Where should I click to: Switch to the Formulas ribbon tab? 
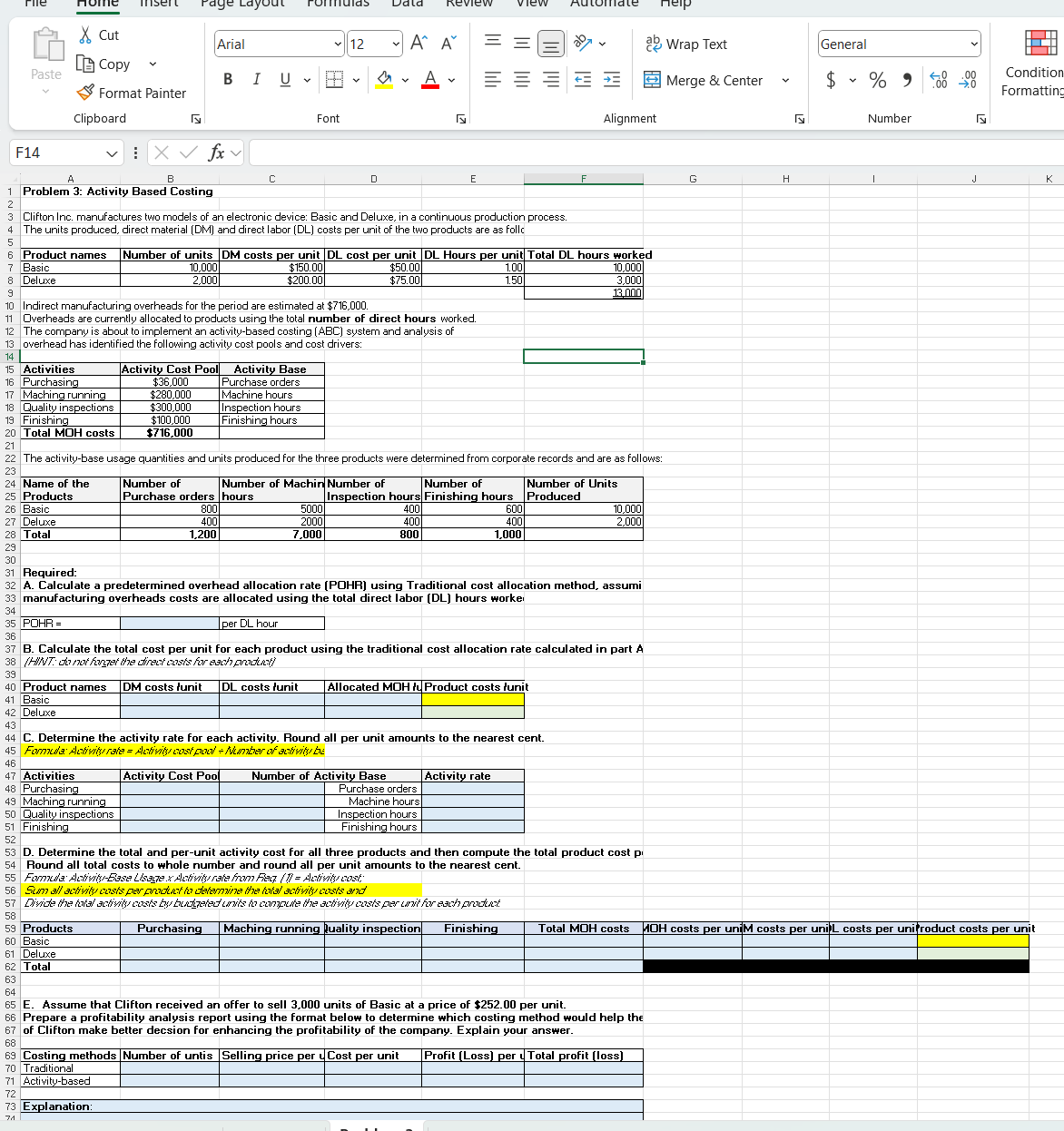point(337,5)
